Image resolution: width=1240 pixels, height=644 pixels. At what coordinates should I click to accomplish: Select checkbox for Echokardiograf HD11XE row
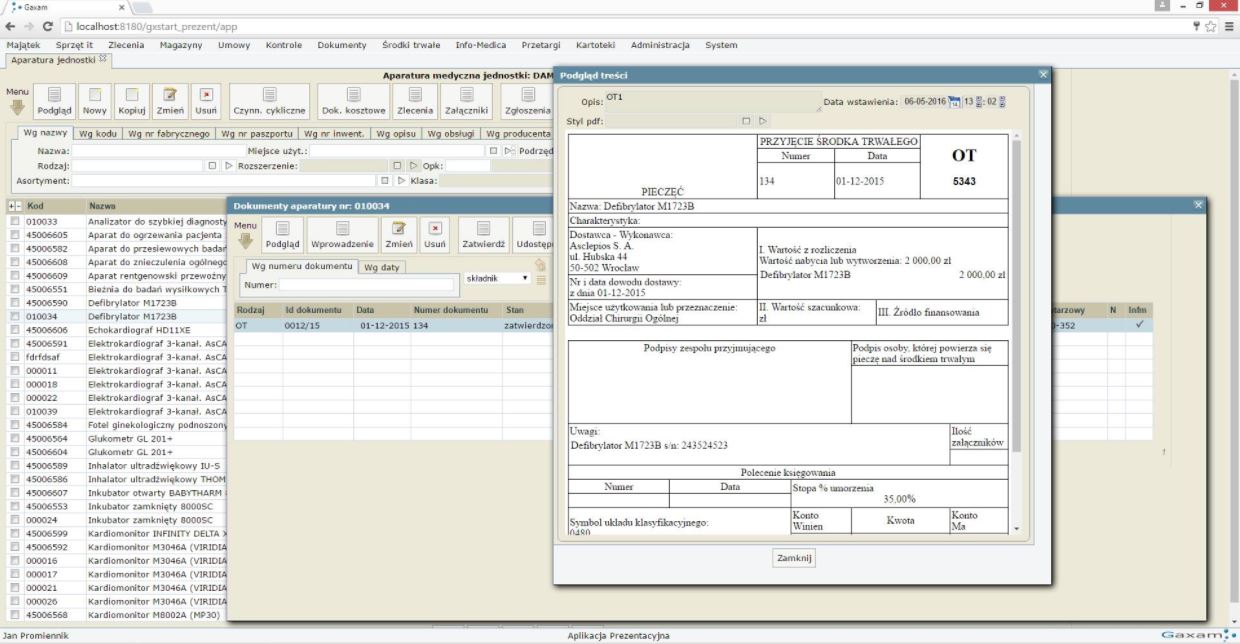click(x=15, y=329)
